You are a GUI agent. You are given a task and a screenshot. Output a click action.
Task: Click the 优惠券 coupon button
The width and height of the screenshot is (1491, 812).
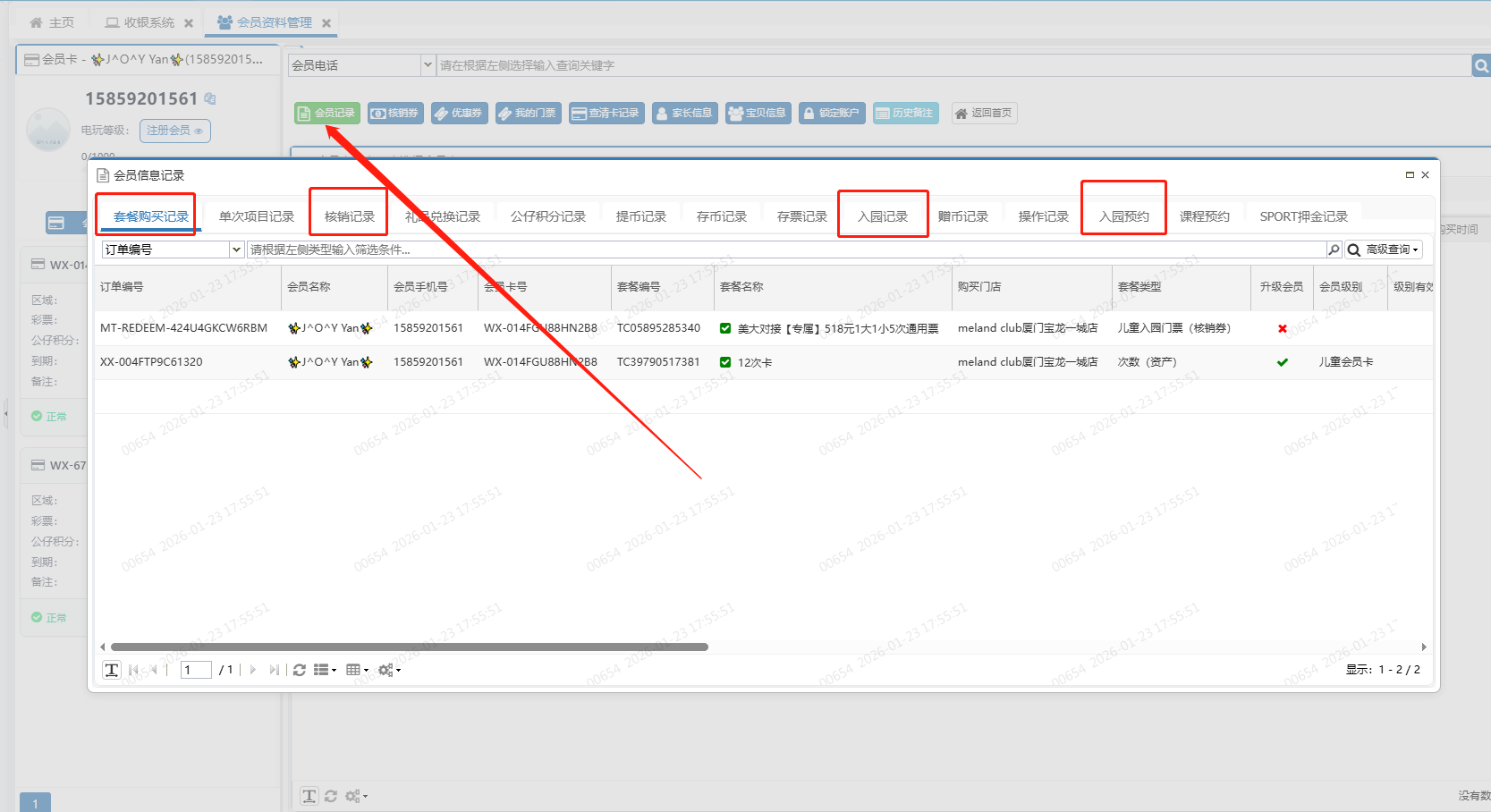459,113
